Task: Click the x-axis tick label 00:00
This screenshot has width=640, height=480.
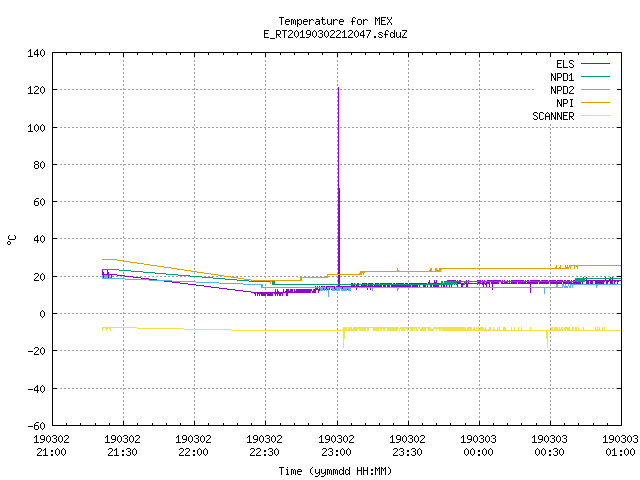Action: point(478,452)
